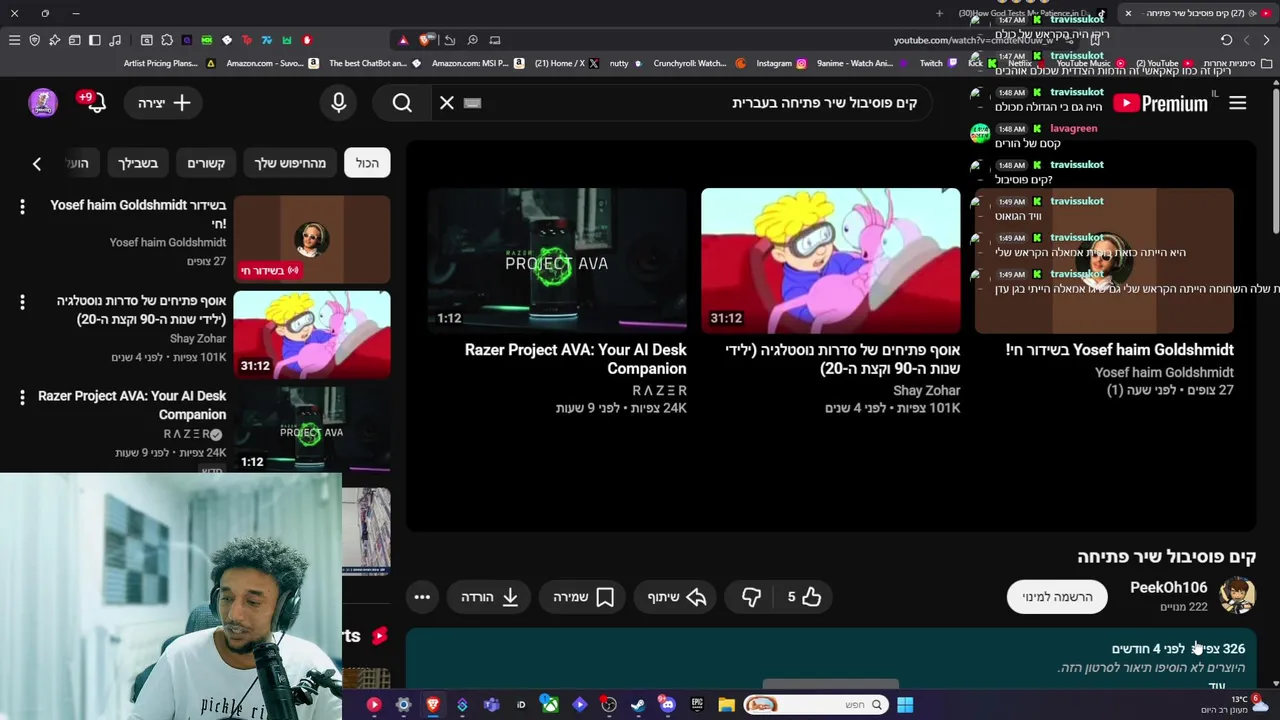Open Steam from the taskbar

coord(638,705)
